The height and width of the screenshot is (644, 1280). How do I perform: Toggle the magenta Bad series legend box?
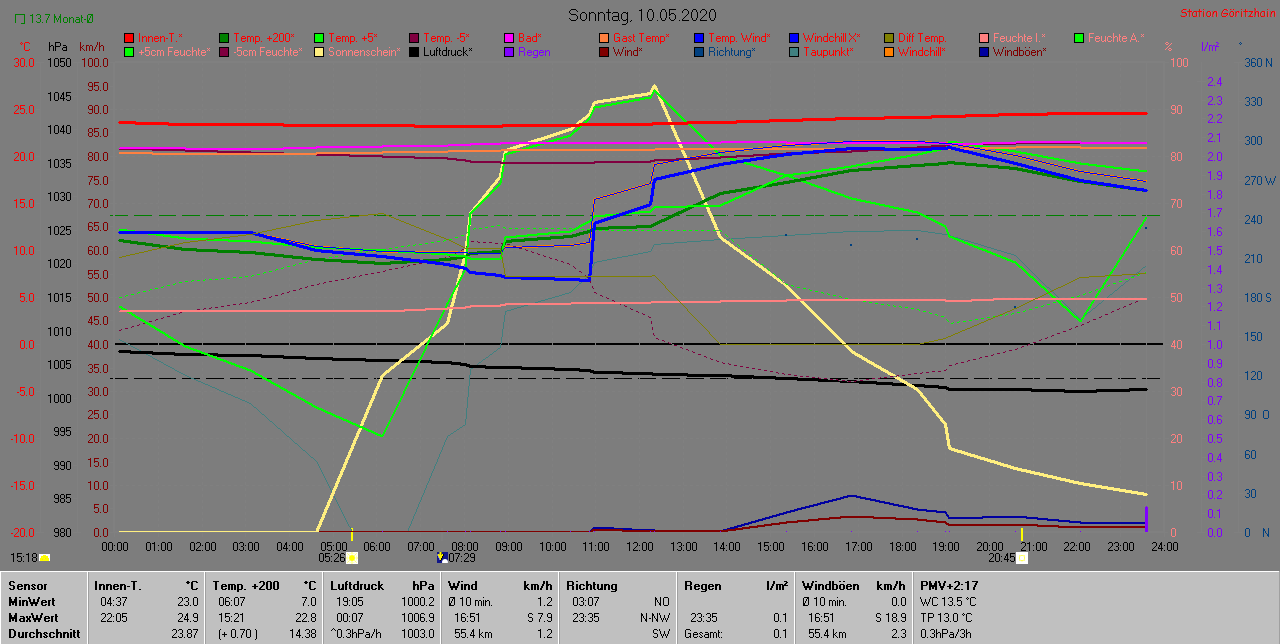pos(509,38)
